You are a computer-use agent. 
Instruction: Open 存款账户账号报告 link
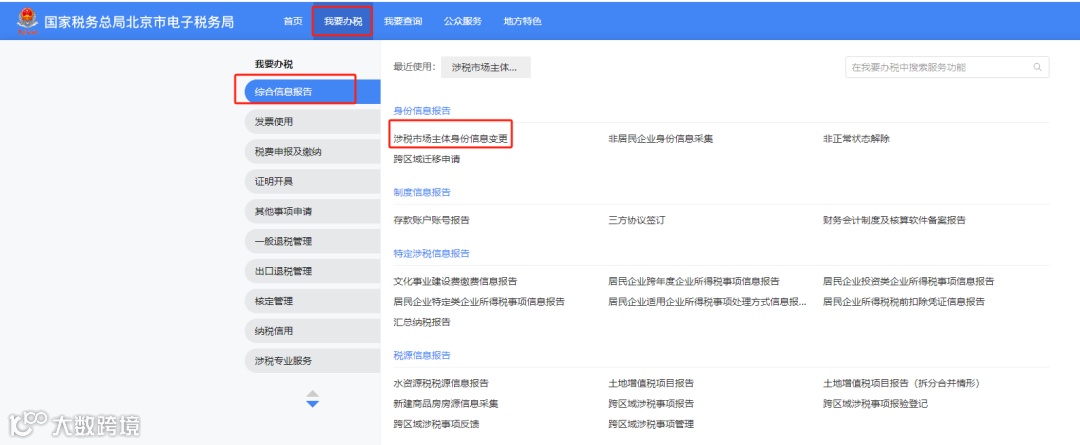[432, 220]
